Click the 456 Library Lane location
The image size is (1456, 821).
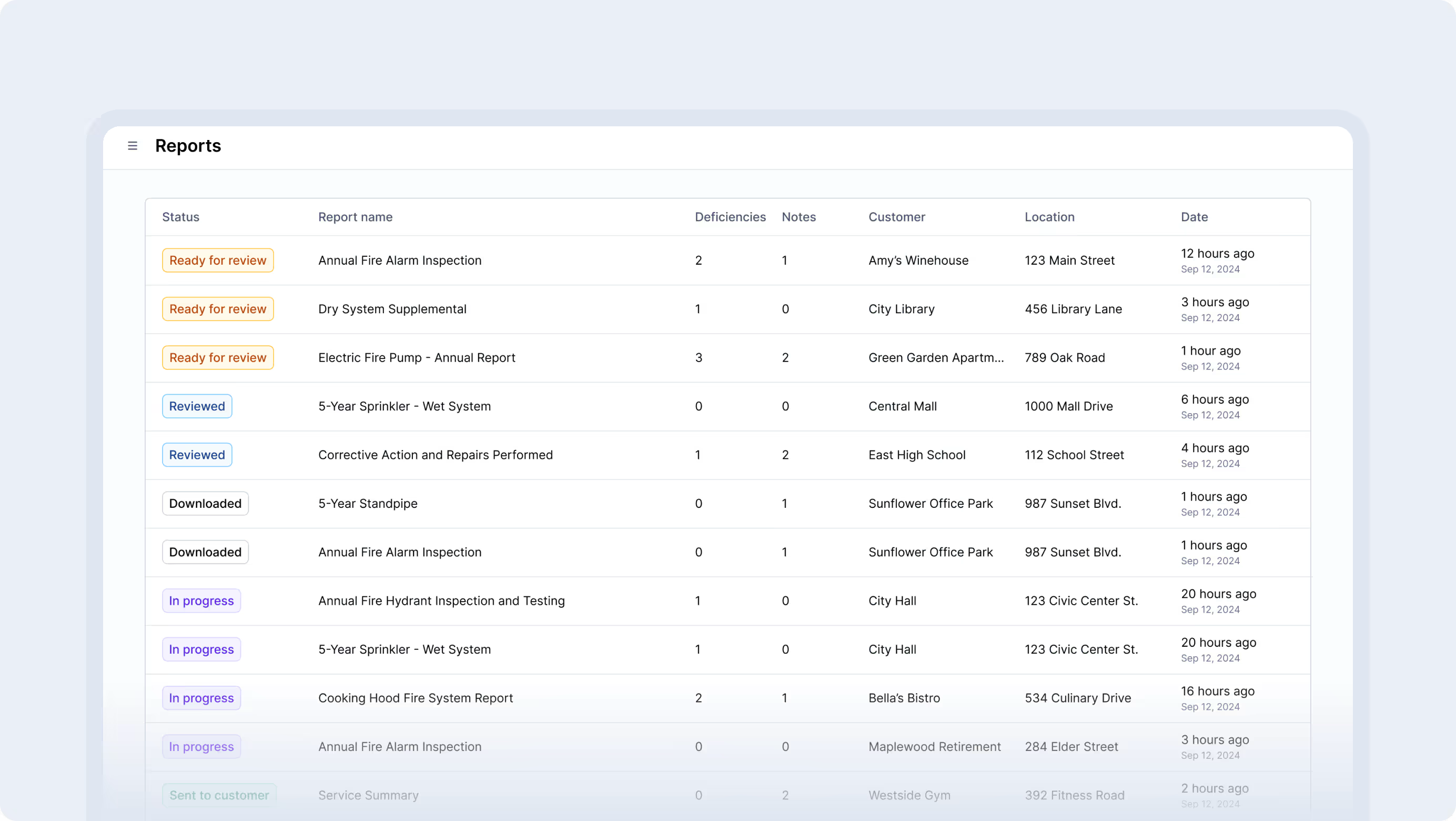pos(1073,309)
